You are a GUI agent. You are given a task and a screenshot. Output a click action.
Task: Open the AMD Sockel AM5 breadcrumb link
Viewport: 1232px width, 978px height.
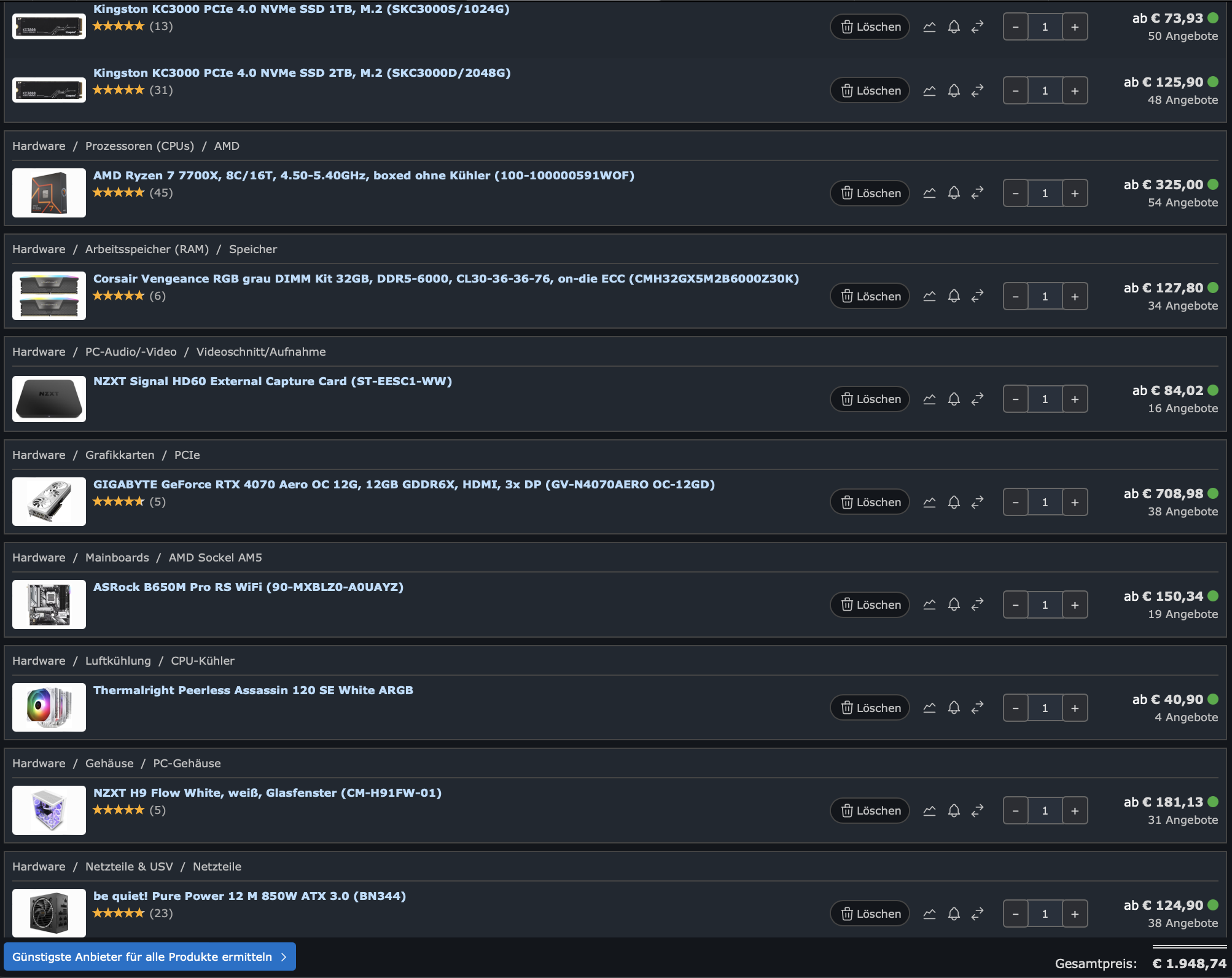click(x=215, y=557)
